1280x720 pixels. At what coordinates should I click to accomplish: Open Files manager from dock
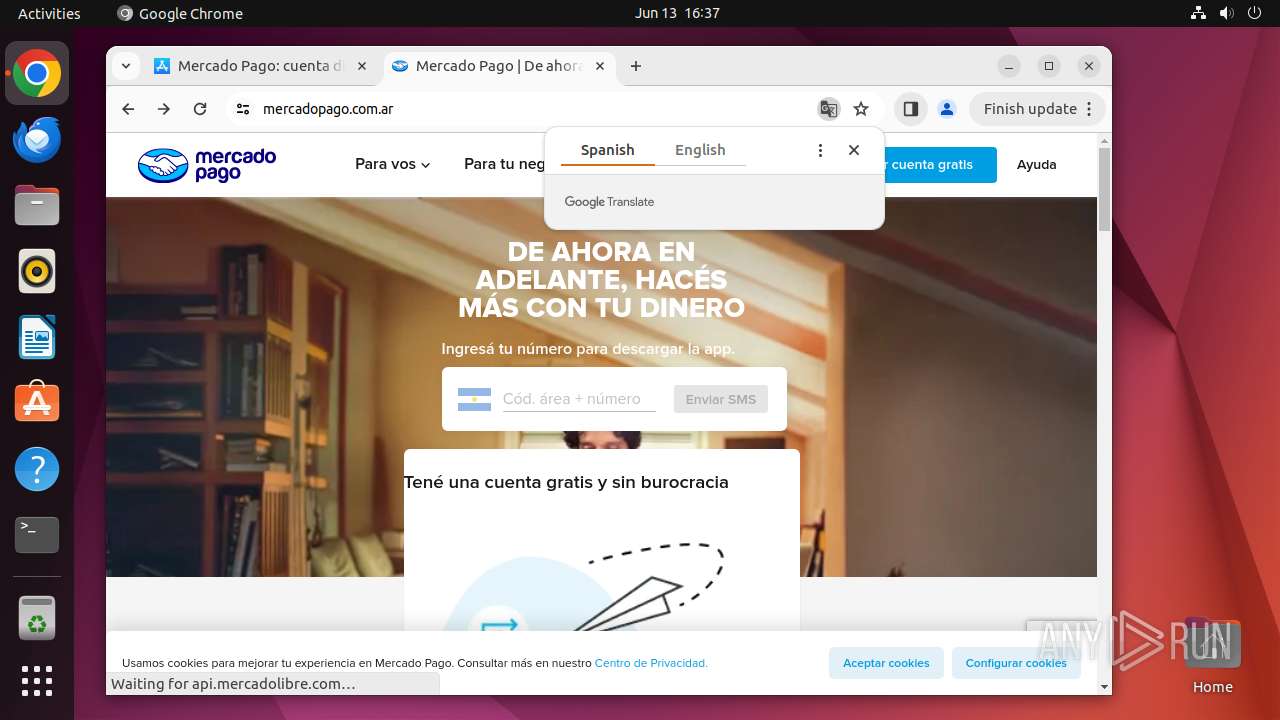click(37, 206)
